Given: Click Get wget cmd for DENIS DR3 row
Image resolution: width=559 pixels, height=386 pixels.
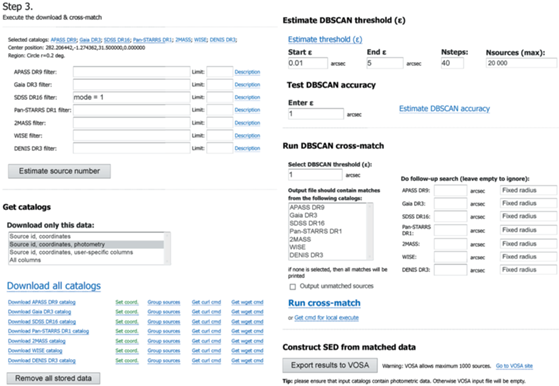Looking at the screenshot, I should coord(247,361).
